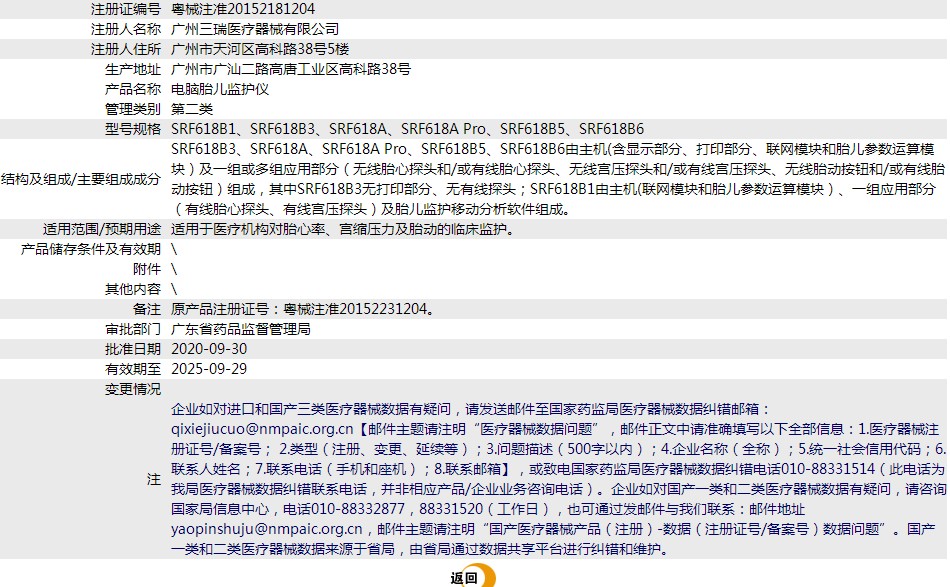Click the 型号规格 label
Screen dimensions: 950x587
coord(133,129)
